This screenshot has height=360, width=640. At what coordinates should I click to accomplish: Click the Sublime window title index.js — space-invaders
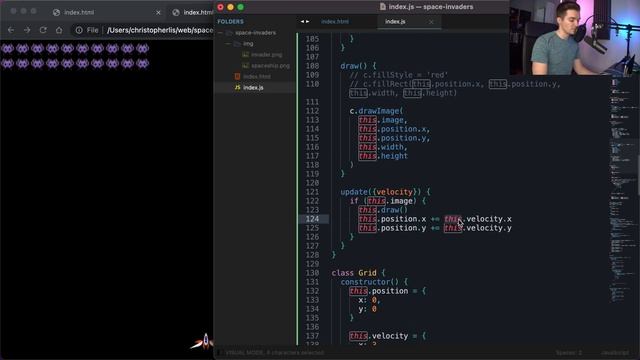coord(431,7)
